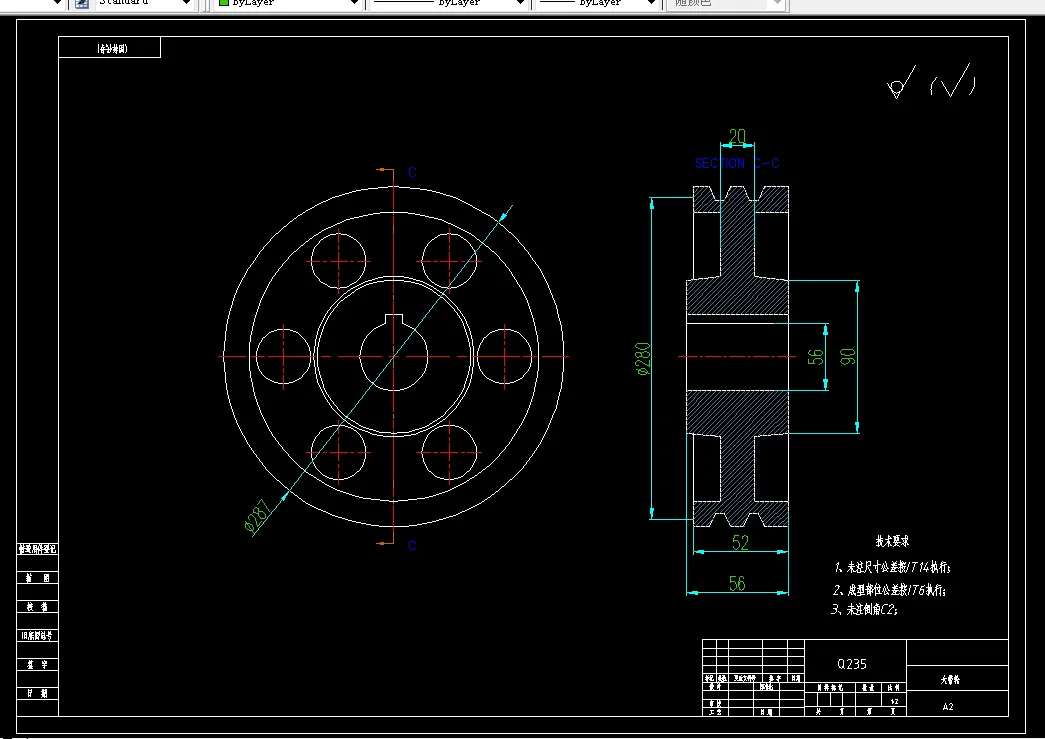Click the Q235 material text
This screenshot has width=1045, height=739.
click(x=852, y=664)
